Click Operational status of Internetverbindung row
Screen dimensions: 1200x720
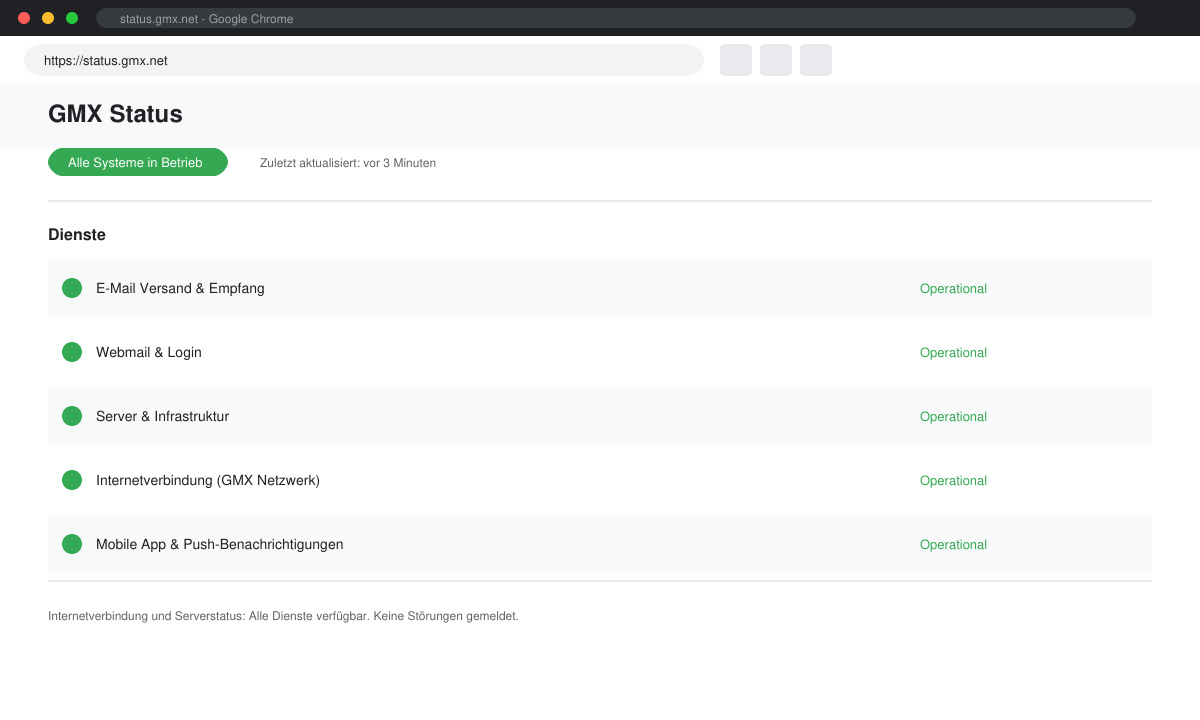click(953, 480)
